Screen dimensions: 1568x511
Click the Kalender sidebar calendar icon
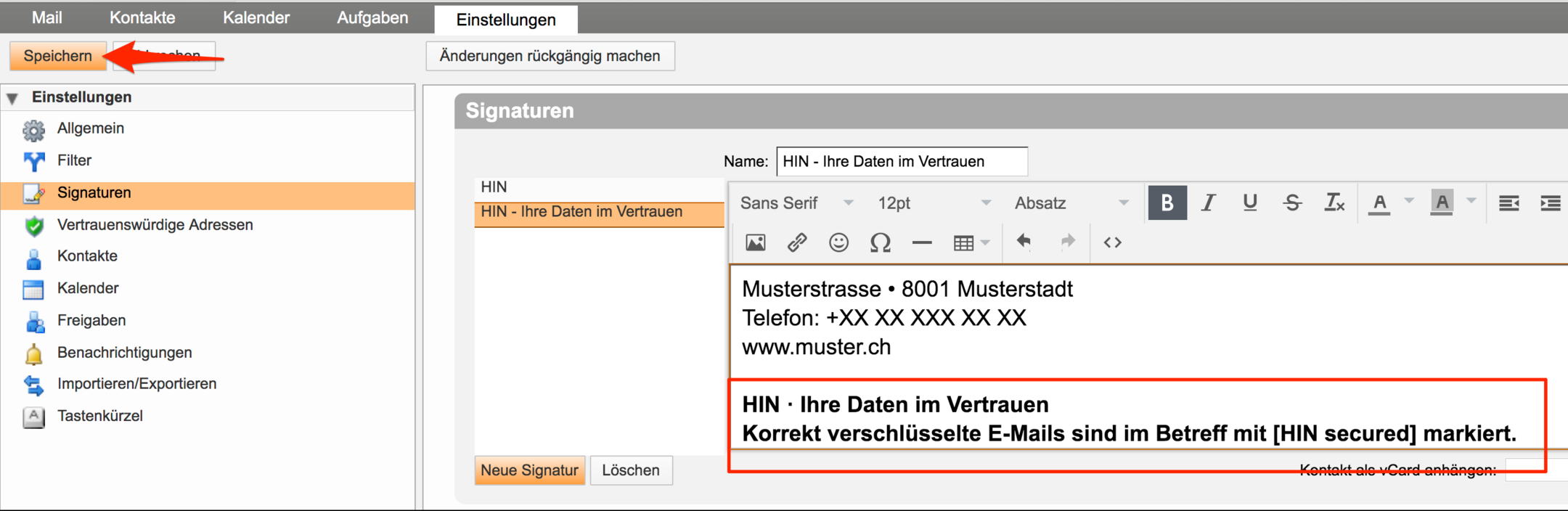(x=33, y=290)
